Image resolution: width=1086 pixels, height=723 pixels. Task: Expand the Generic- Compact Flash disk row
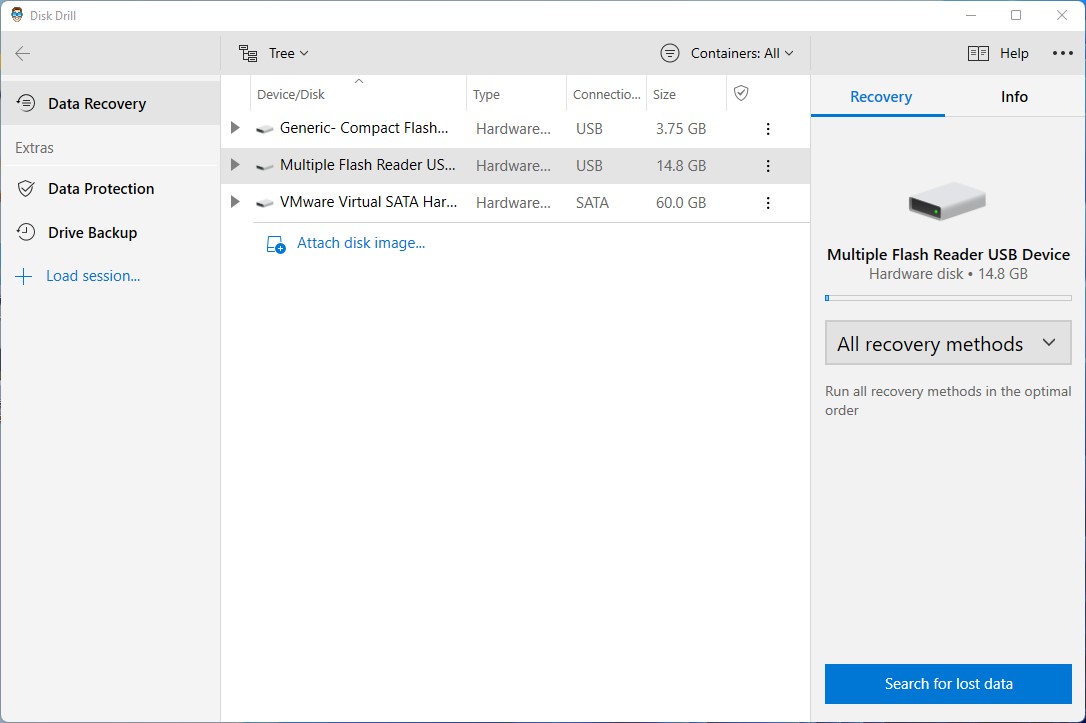tap(235, 128)
